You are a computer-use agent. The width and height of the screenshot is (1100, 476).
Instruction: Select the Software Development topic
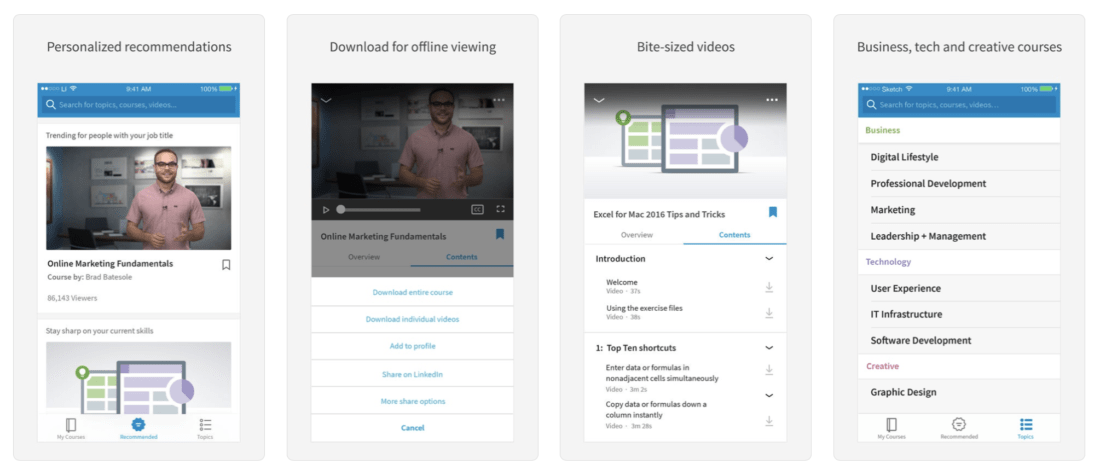(920, 341)
